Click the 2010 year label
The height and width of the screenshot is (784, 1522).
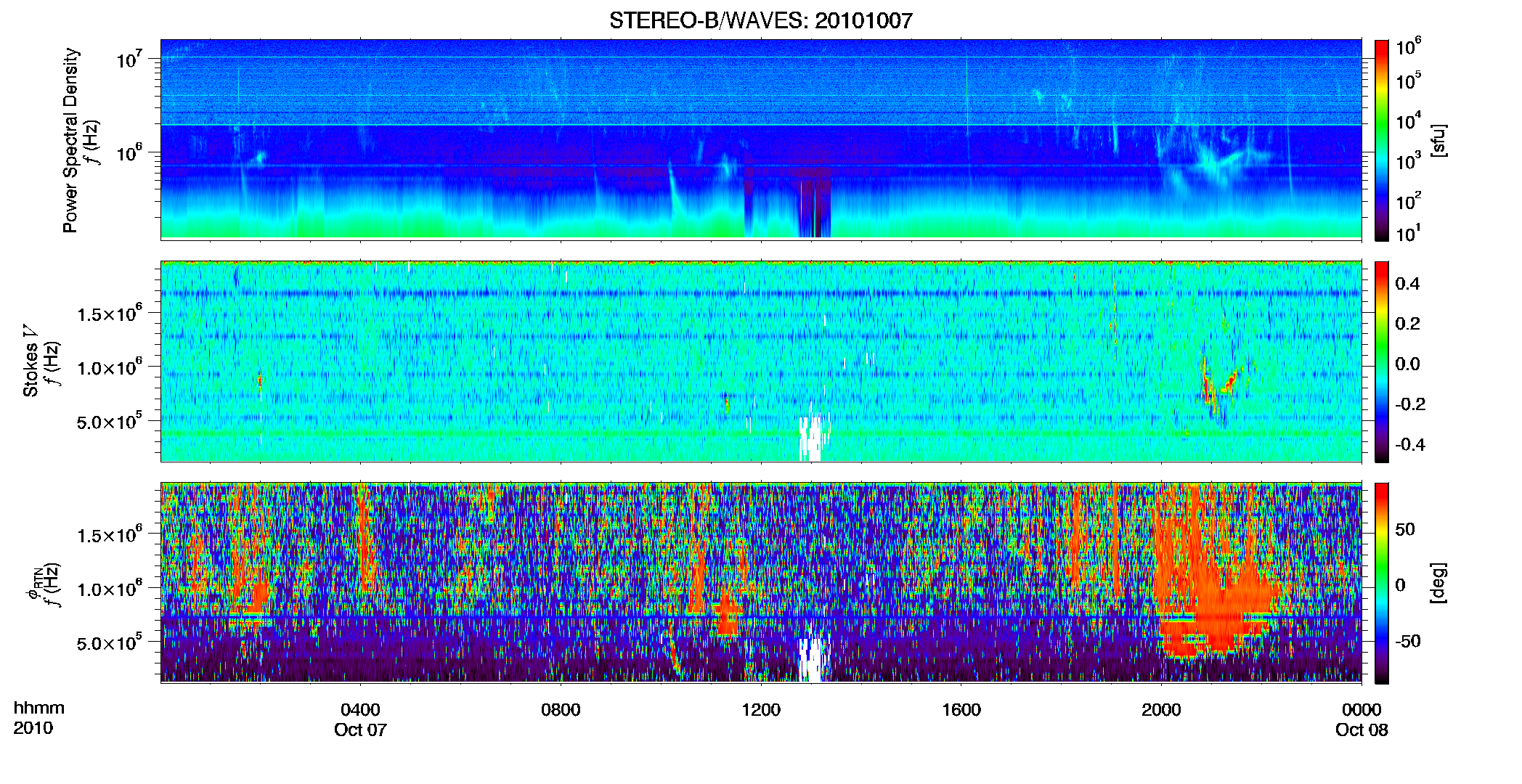click(33, 728)
